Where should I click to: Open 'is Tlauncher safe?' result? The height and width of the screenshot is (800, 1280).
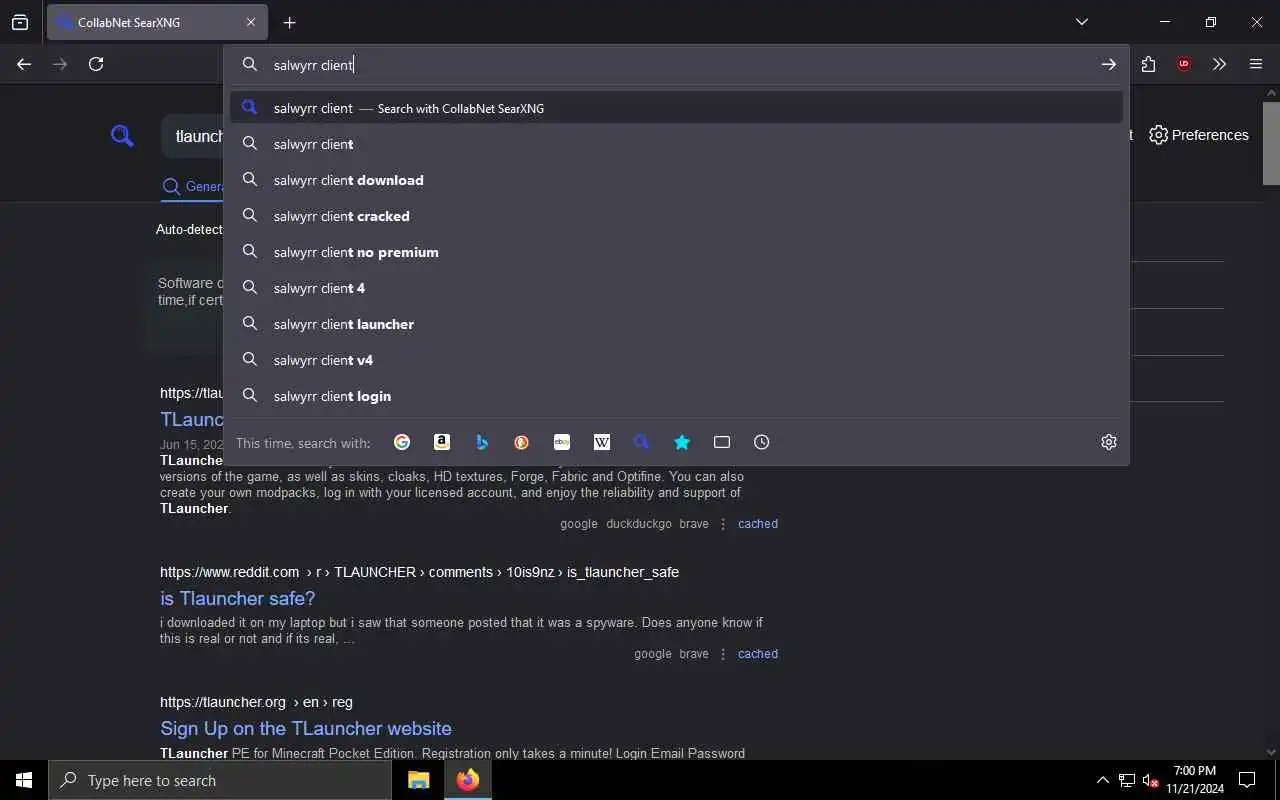click(x=238, y=598)
